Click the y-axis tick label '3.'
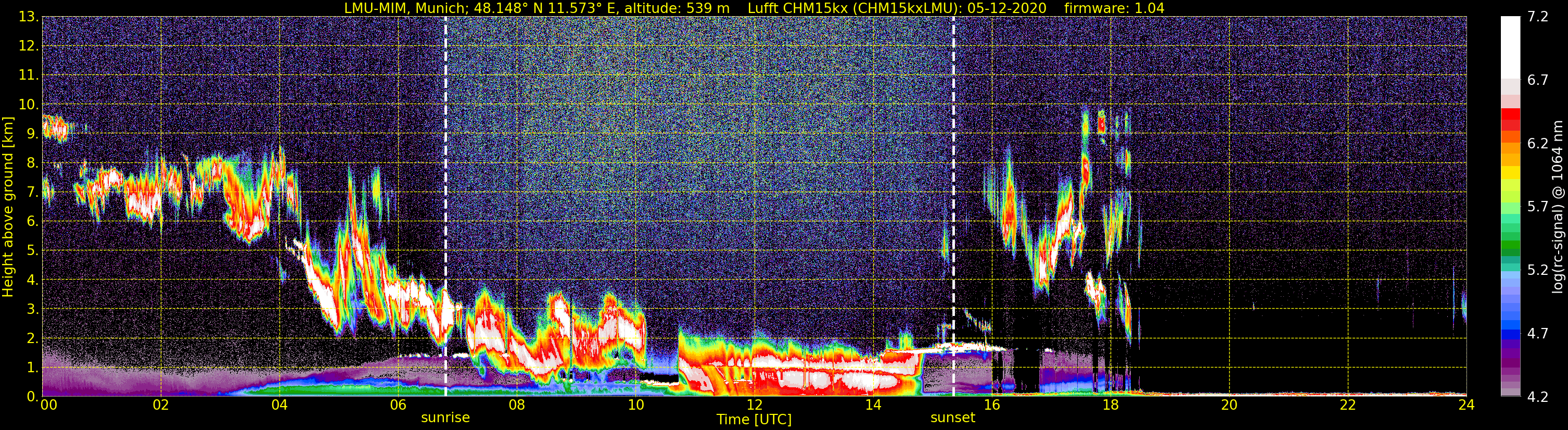The image size is (1568, 430). click(x=32, y=309)
